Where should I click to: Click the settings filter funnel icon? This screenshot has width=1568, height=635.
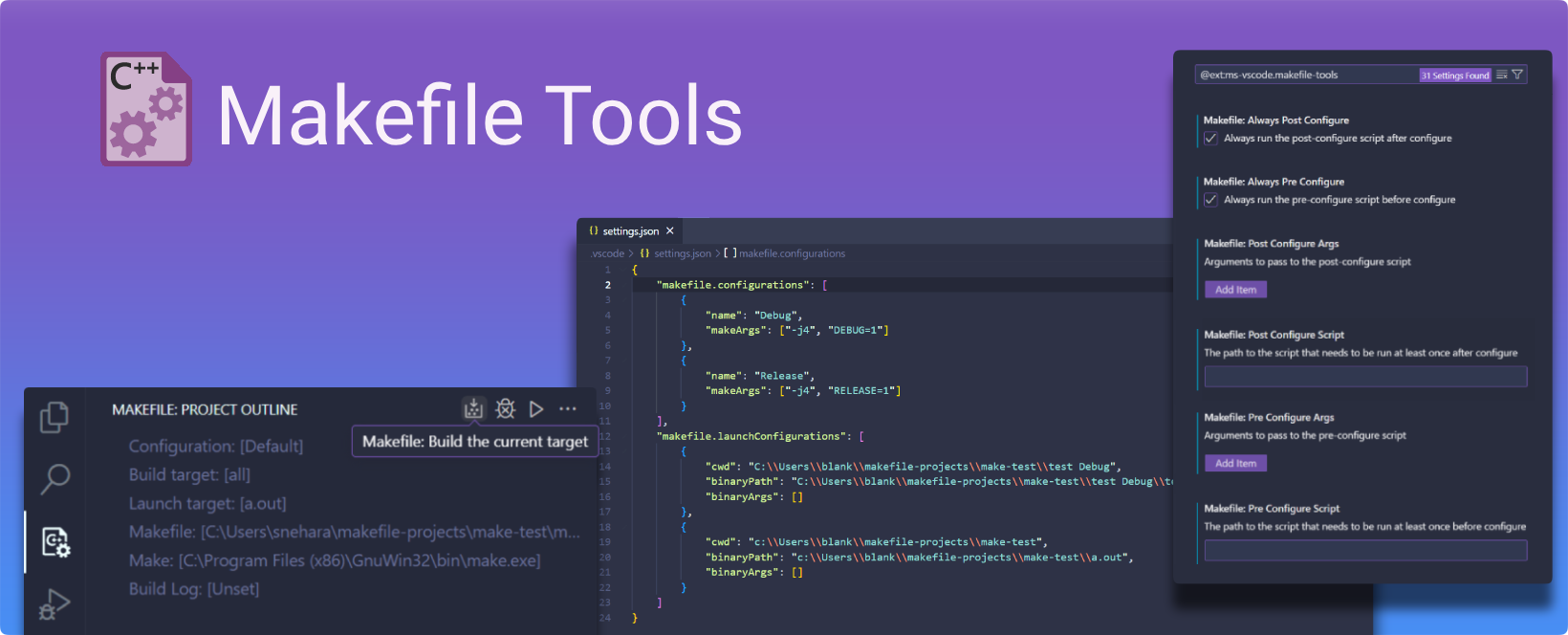point(1517,75)
